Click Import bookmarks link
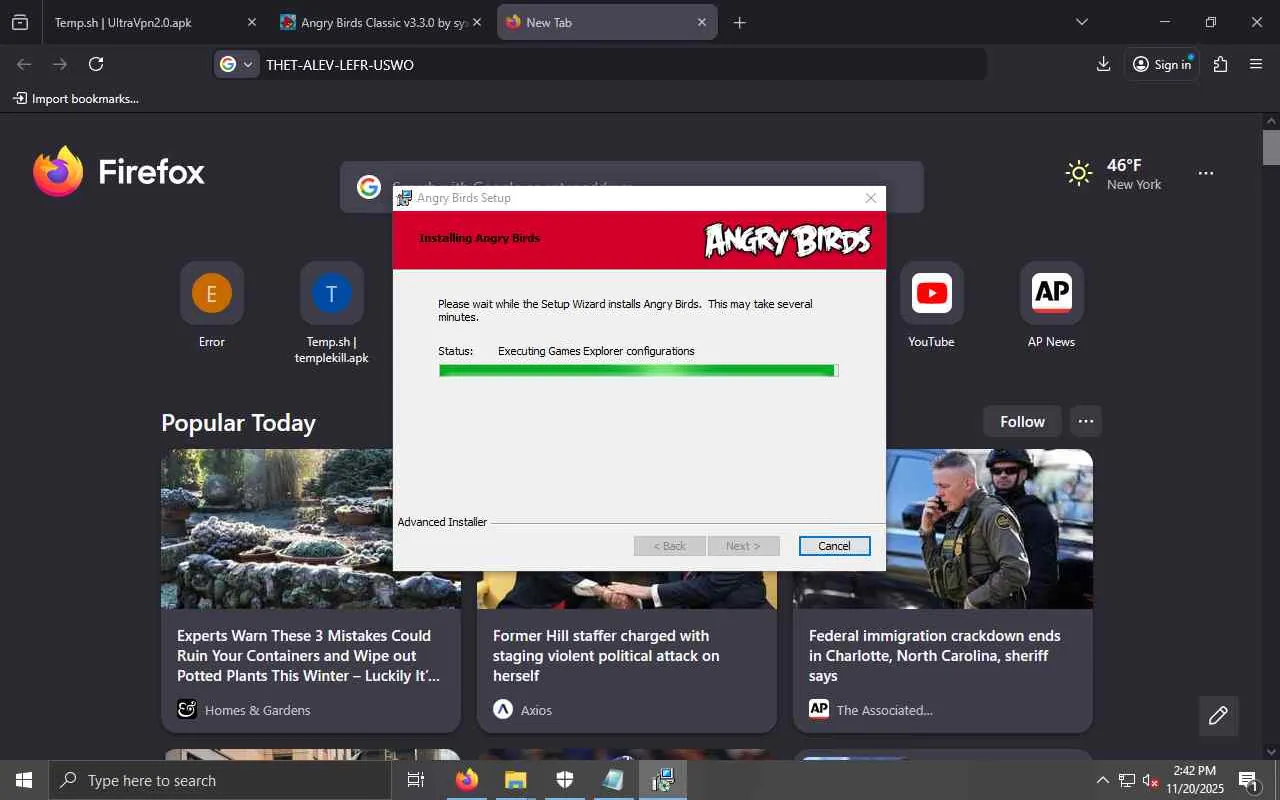The width and height of the screenshot is (1280, 800). (76, 99)
